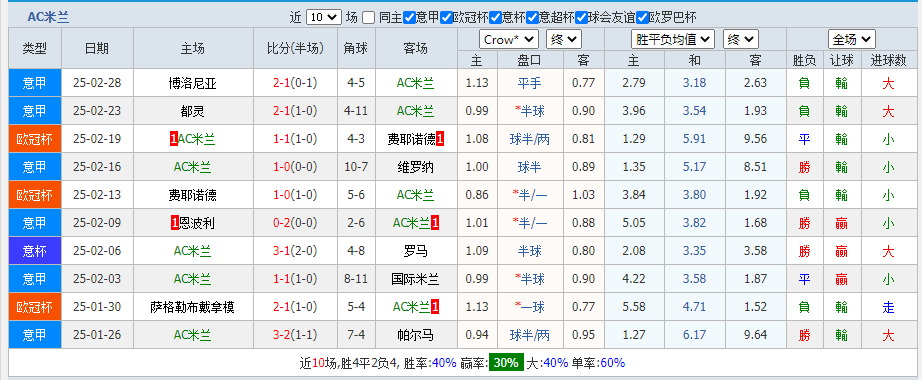Click the 走 result in 25-01-30 row
Viewport: 922px width, 380px height.
tap(888, 307)
